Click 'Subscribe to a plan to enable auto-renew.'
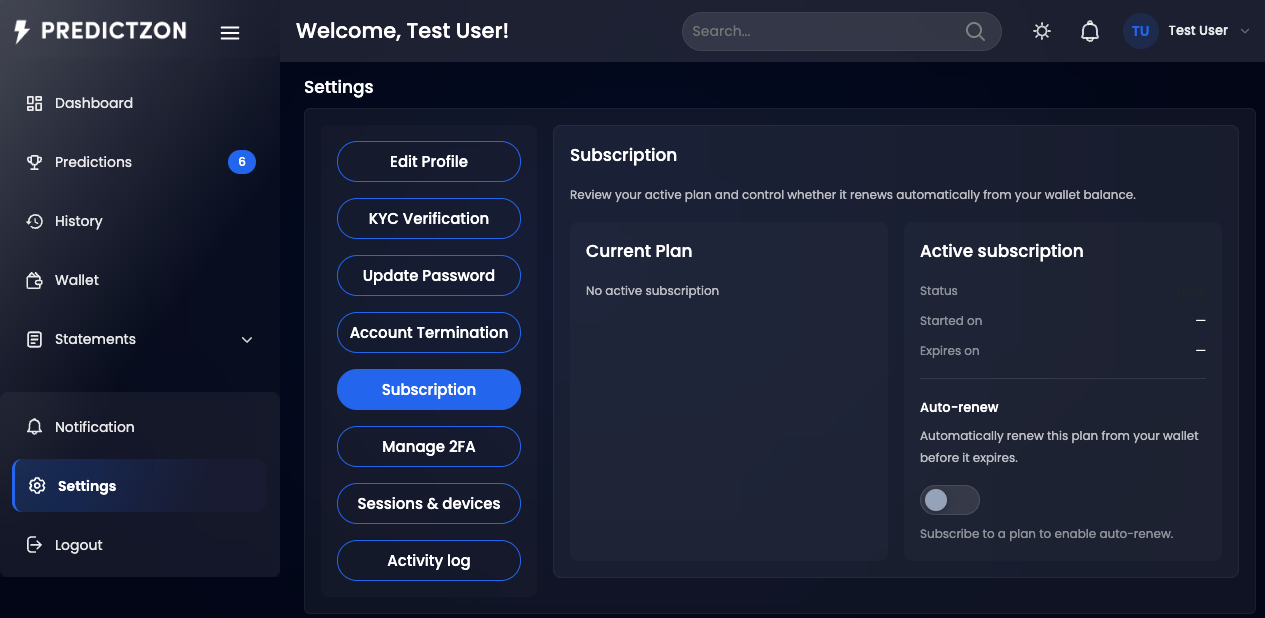Image resolution: width=1265 pixels, height=618 pixels. click(1046, 534)
